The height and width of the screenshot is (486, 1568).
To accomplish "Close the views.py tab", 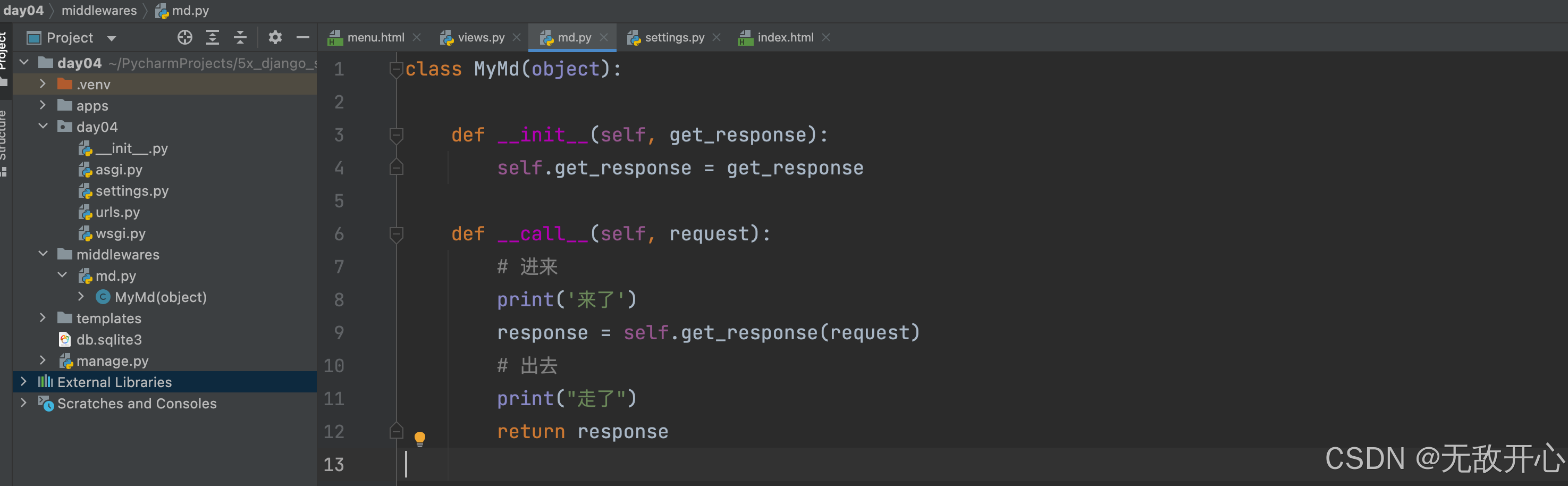I will pos(517,38).
